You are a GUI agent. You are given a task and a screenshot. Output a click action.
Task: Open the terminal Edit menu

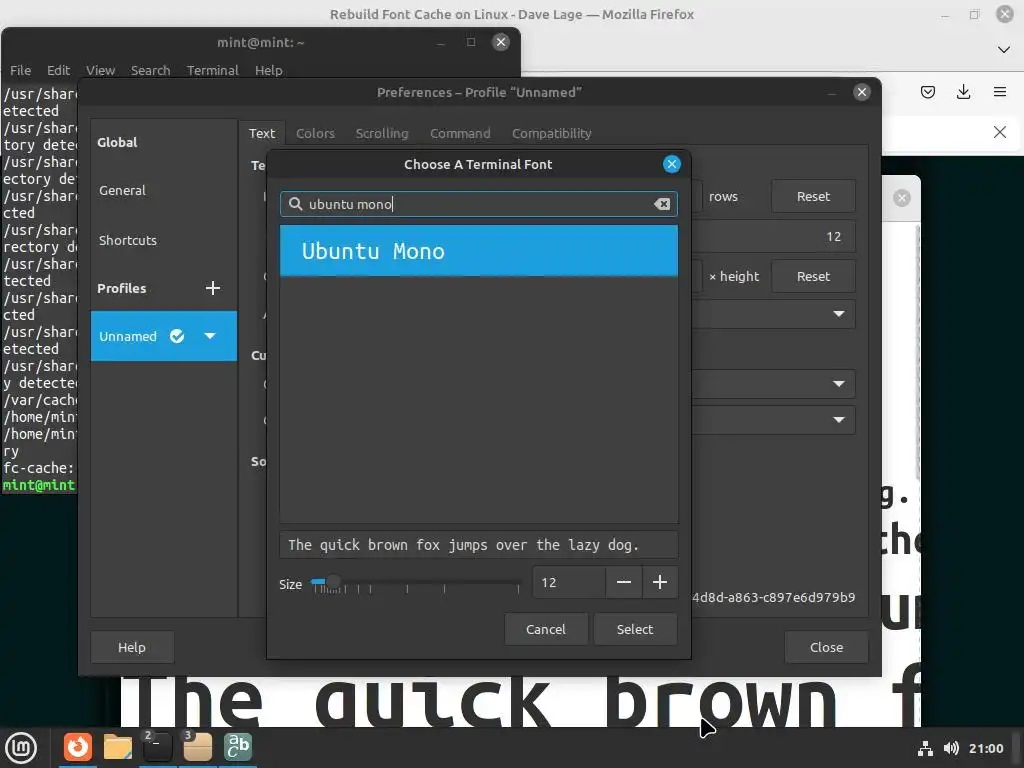pyautogui.click(x=58, y=71)
